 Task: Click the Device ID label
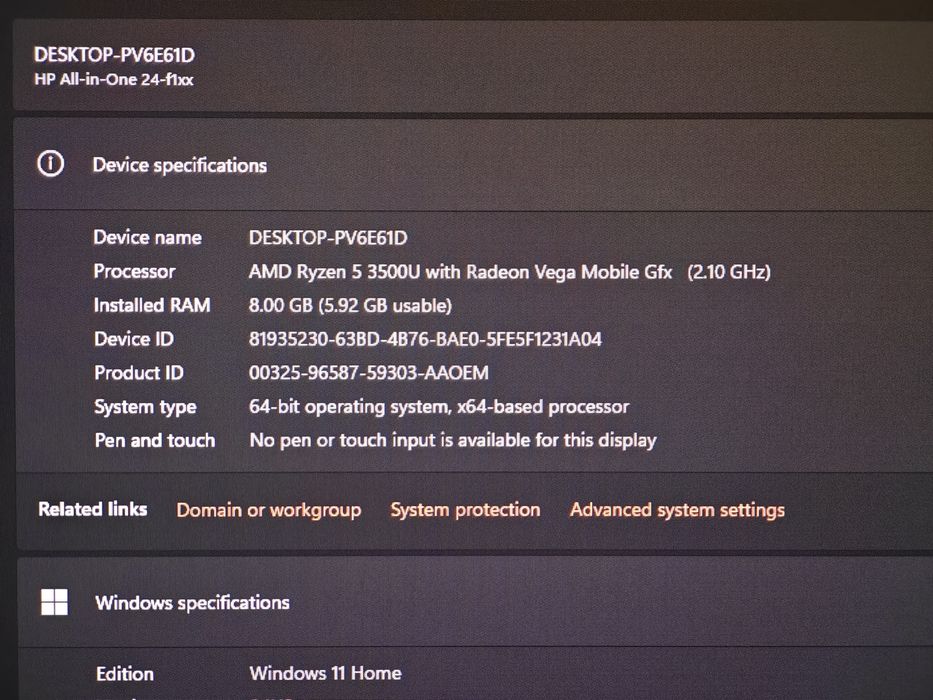pos(134,339)
